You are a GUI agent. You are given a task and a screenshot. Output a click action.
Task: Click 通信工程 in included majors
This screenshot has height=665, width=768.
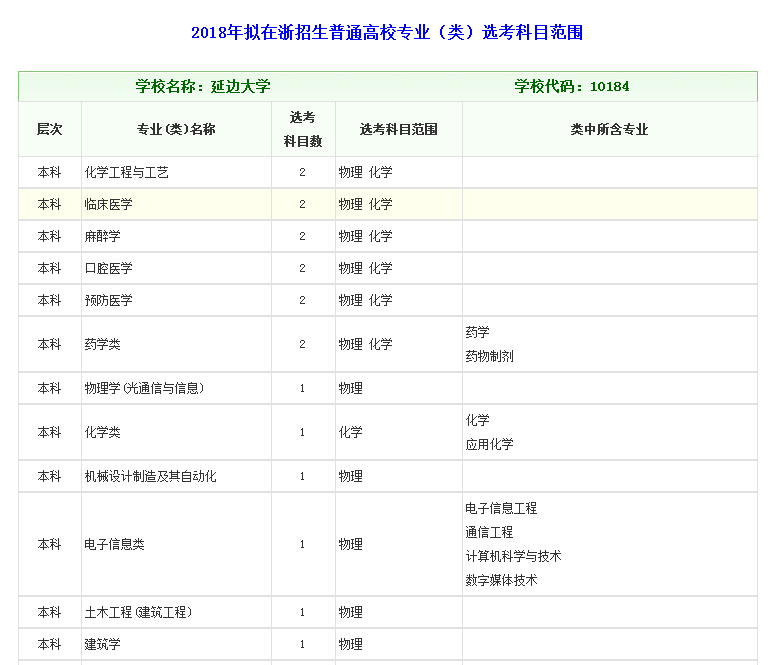click(x=489, y=532)
